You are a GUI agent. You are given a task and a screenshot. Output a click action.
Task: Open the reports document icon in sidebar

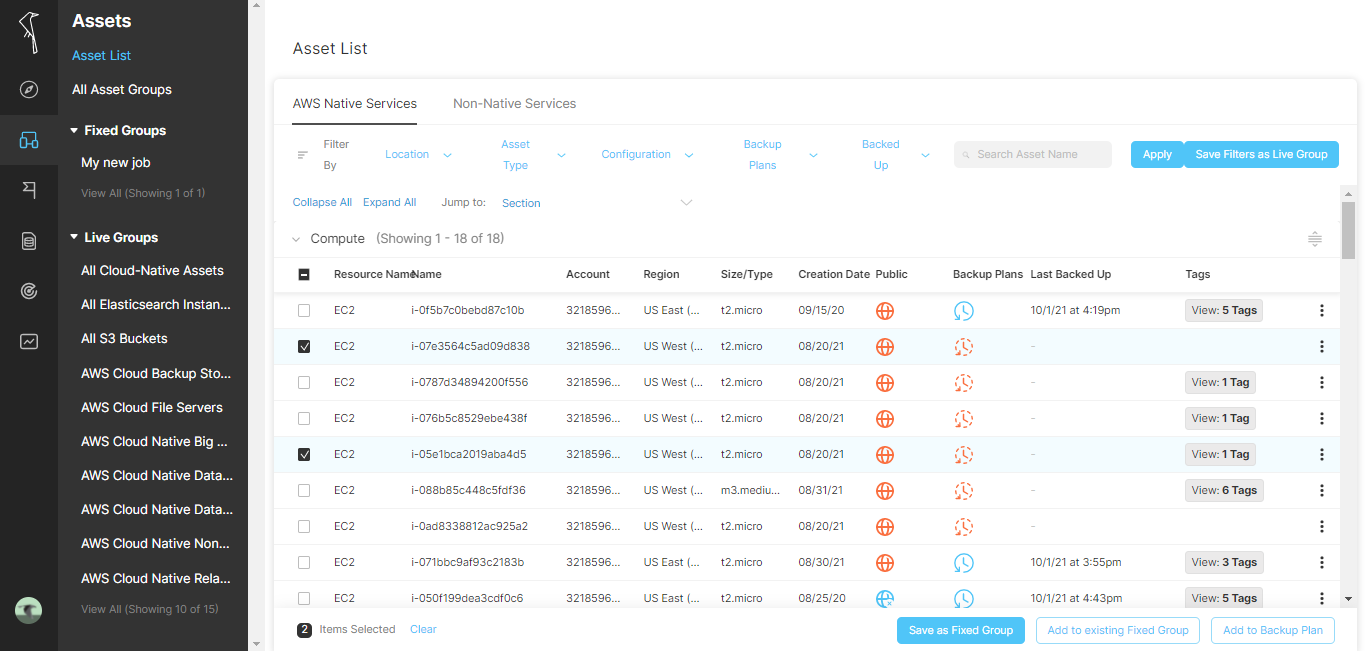coord(29,241)
